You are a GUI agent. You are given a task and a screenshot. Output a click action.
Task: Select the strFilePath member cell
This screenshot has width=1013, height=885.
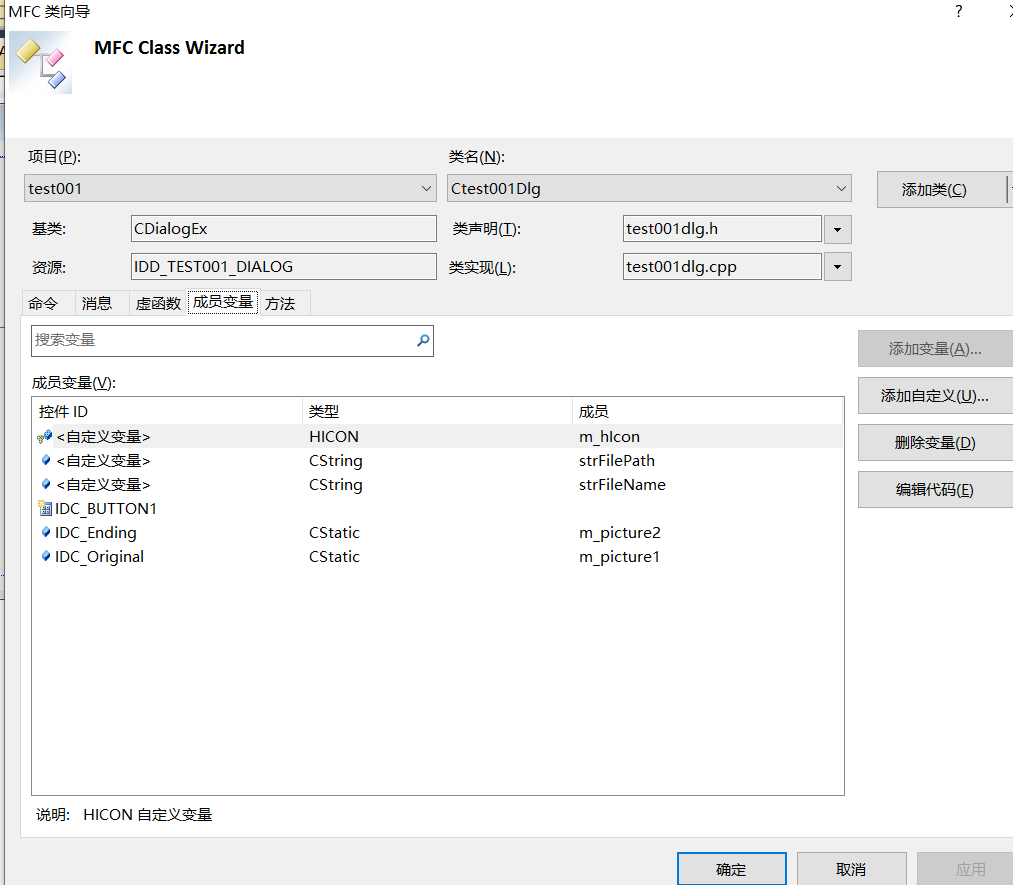pos(617,461)
